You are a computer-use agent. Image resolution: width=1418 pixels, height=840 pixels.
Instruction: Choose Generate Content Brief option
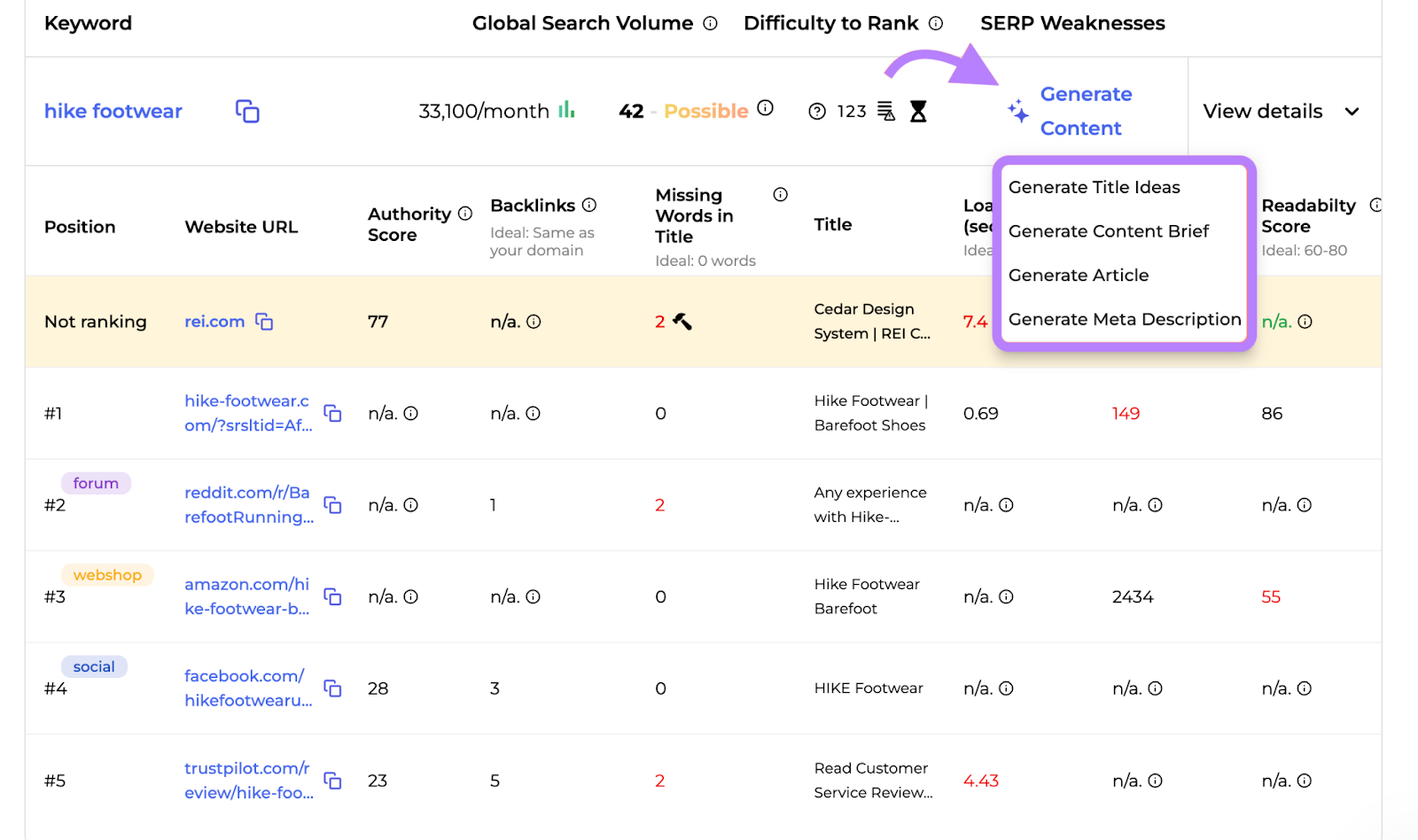click(x=1108, y=231)
